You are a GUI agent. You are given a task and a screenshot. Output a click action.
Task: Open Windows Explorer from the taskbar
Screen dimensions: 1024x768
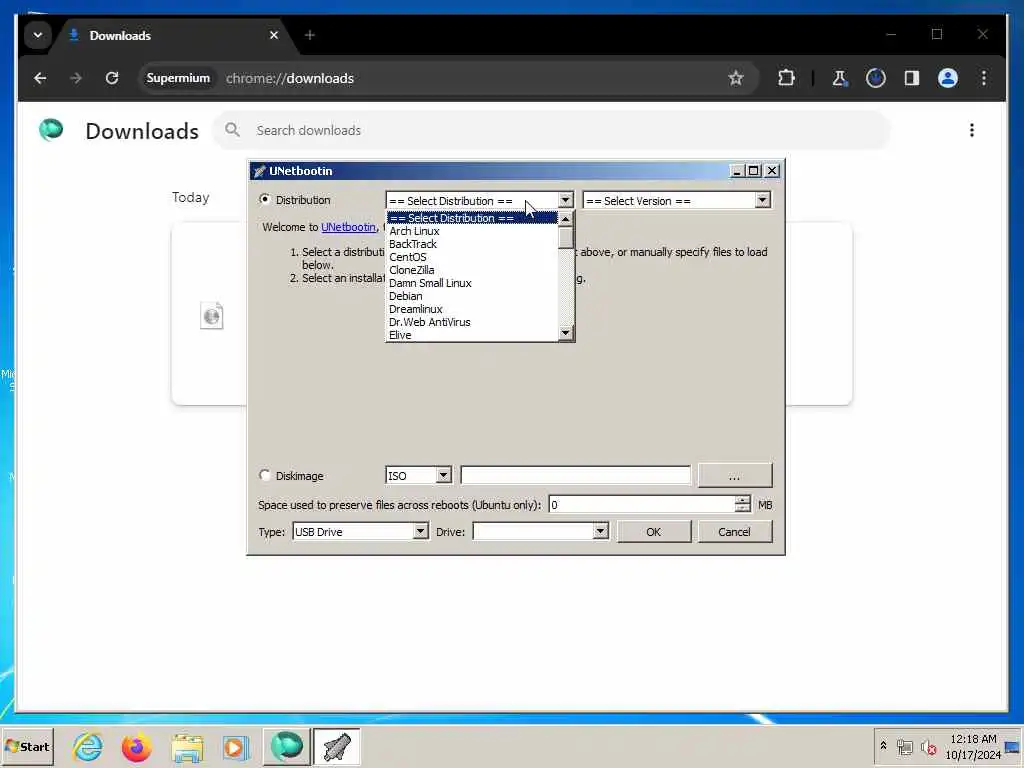click(187, 746)
